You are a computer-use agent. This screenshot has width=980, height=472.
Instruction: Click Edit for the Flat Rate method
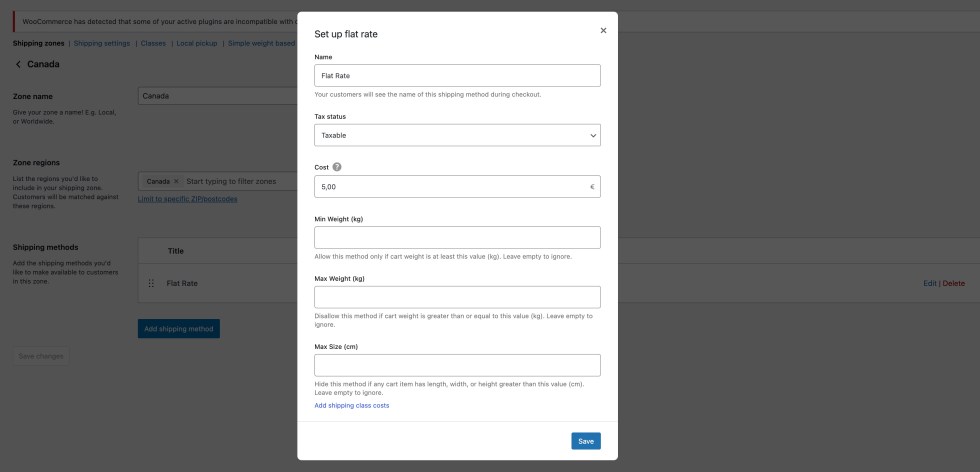click(929, 283)
